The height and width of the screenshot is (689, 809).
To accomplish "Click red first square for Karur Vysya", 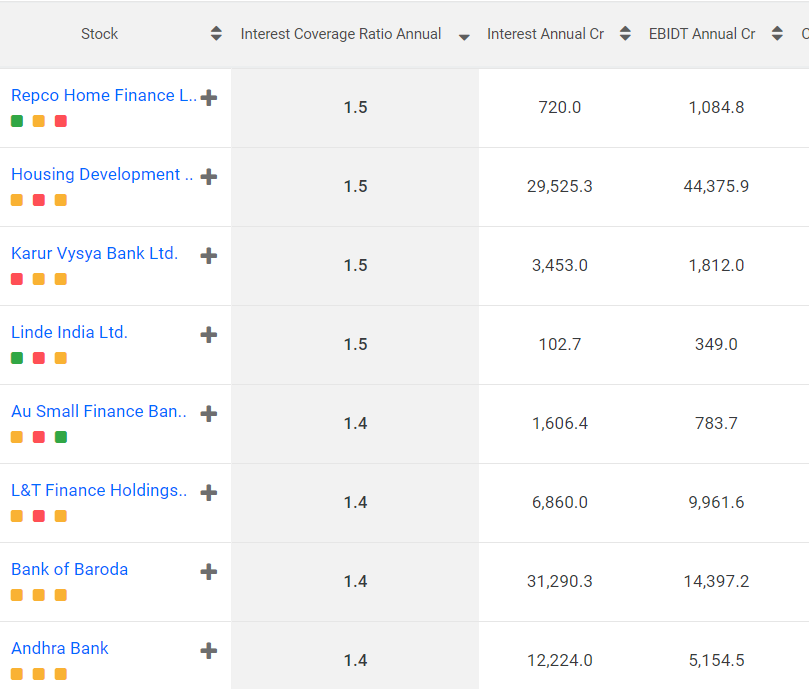I will [x=17, y=279].
